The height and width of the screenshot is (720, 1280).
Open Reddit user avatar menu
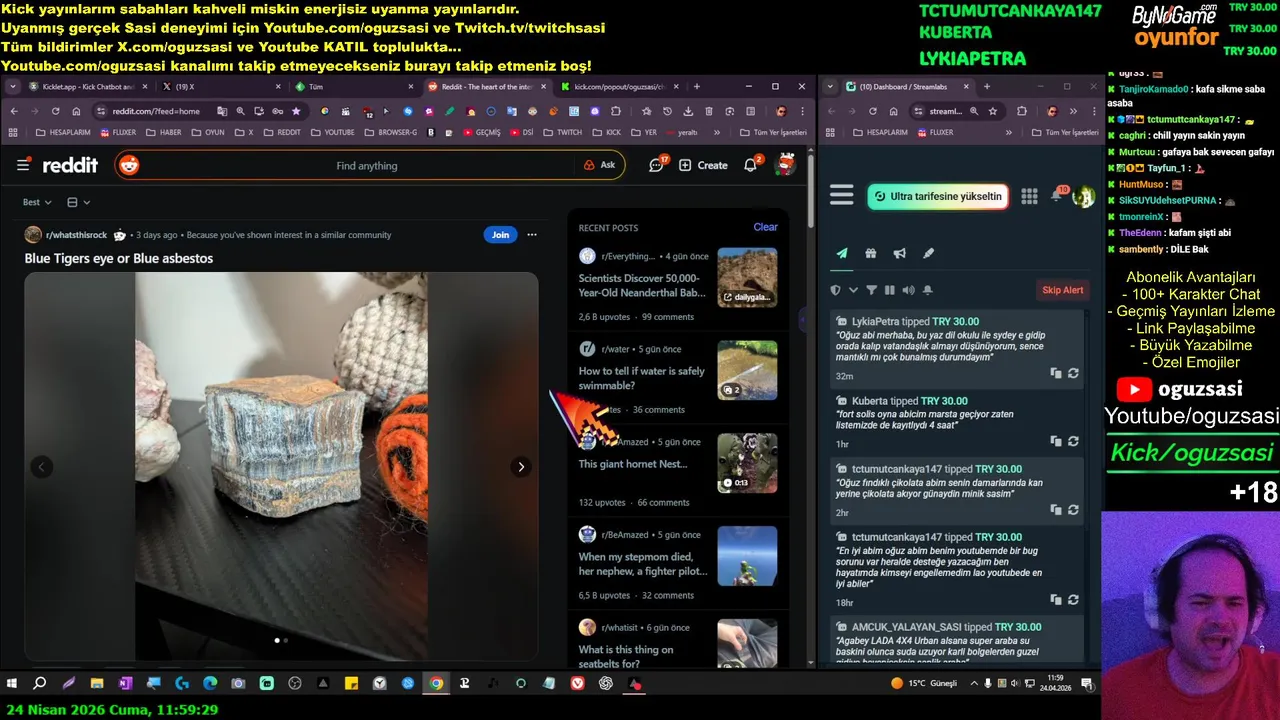coord(785,165)
